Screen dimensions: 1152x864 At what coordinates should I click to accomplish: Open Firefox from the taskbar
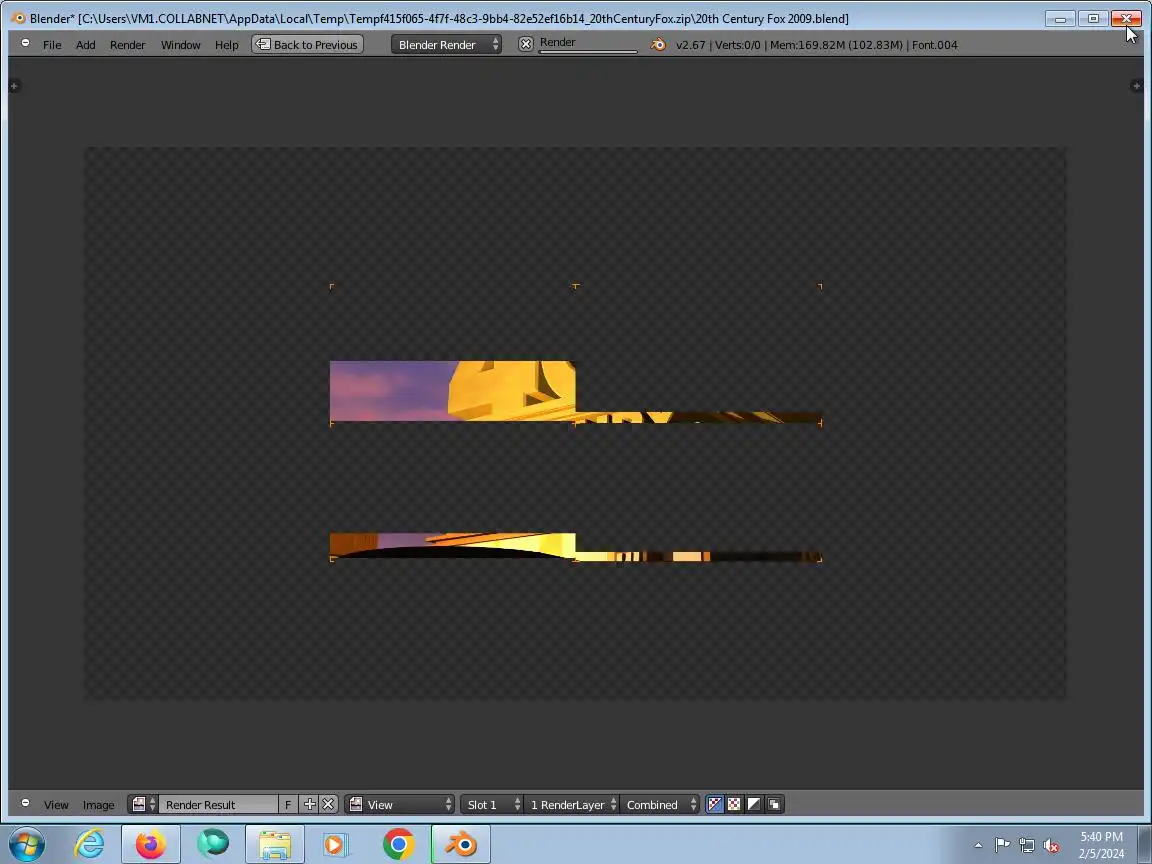pos(151,844)
